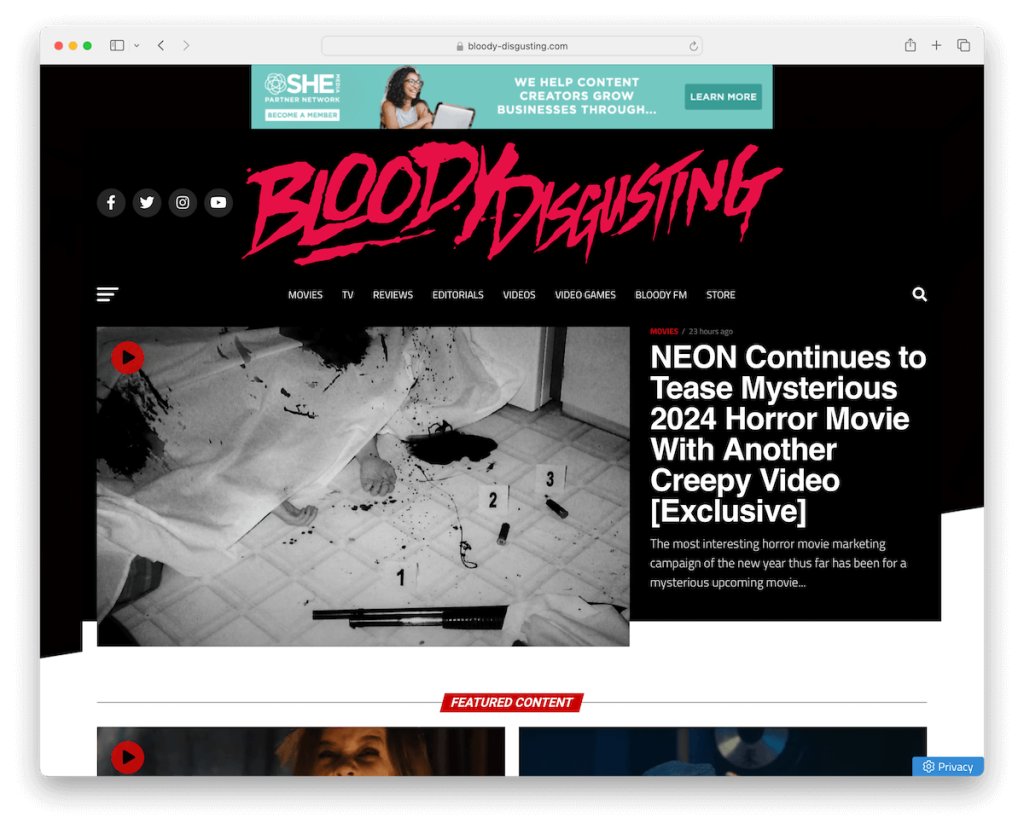Go to the Editorials section

coord(458,295)
